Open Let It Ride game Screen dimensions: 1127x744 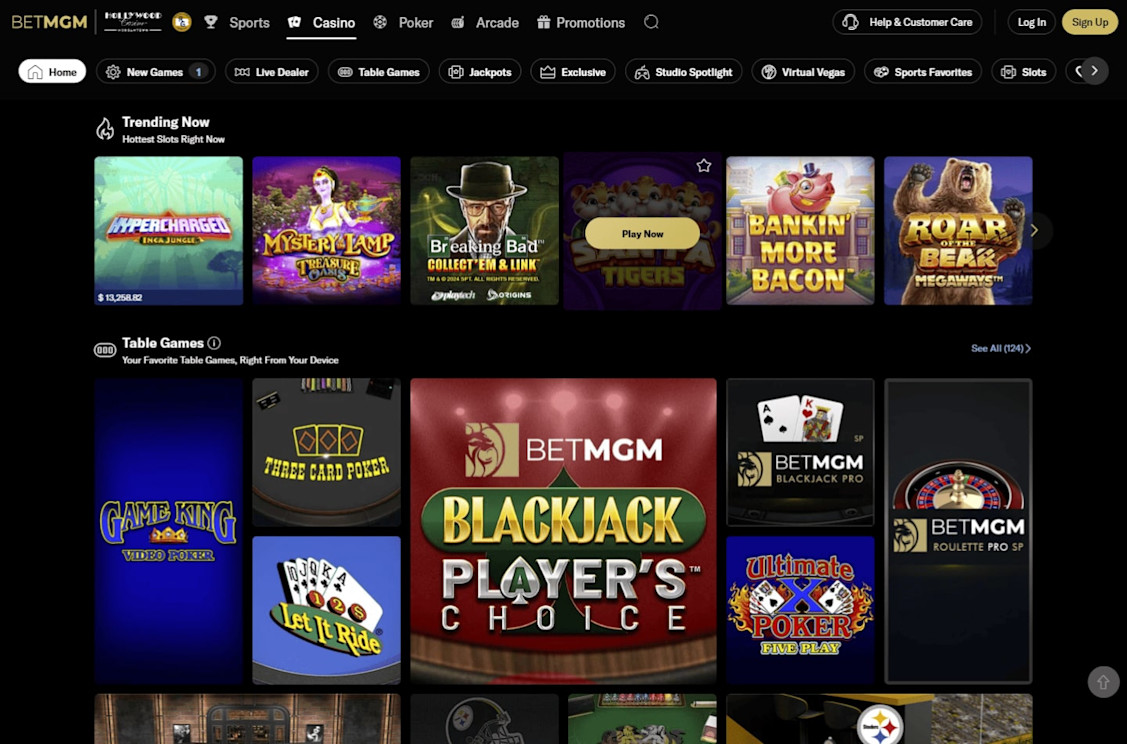tap(326, 610)
